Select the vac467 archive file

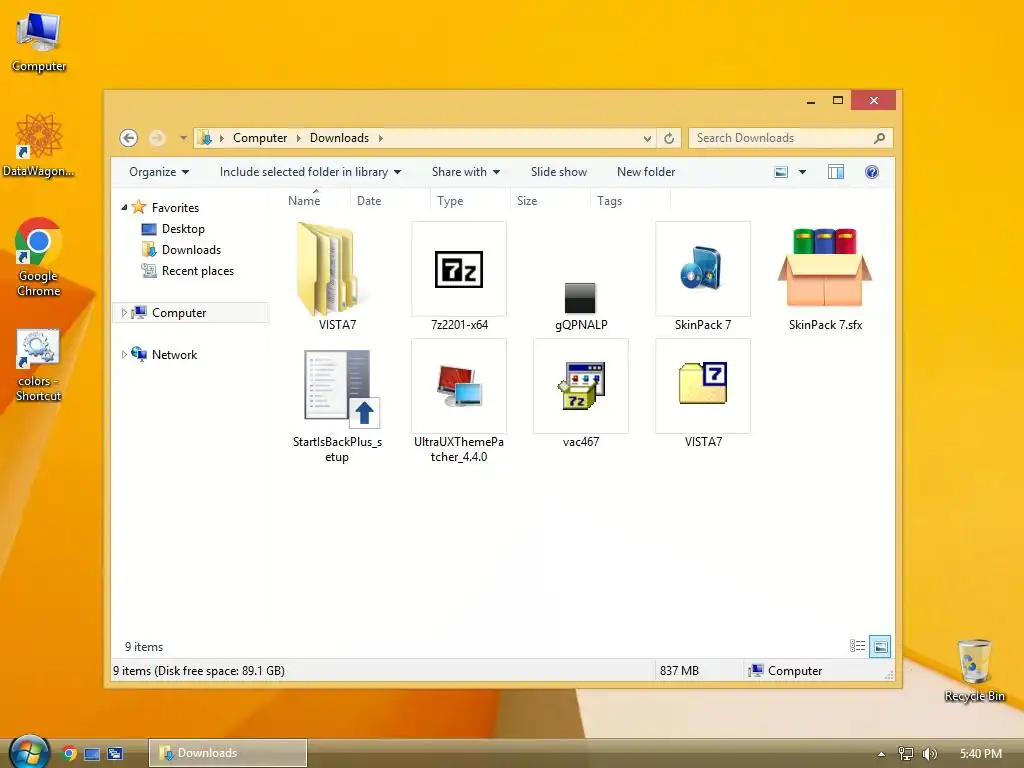[x=581, y=385]
